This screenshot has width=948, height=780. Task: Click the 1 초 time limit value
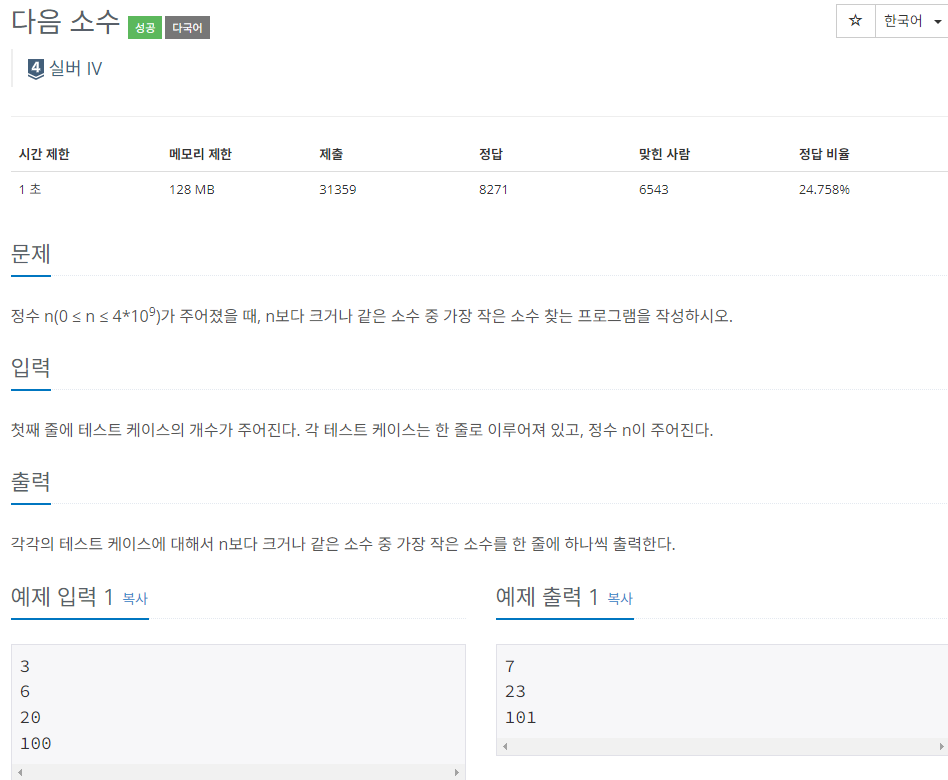(x=30, y=189)
